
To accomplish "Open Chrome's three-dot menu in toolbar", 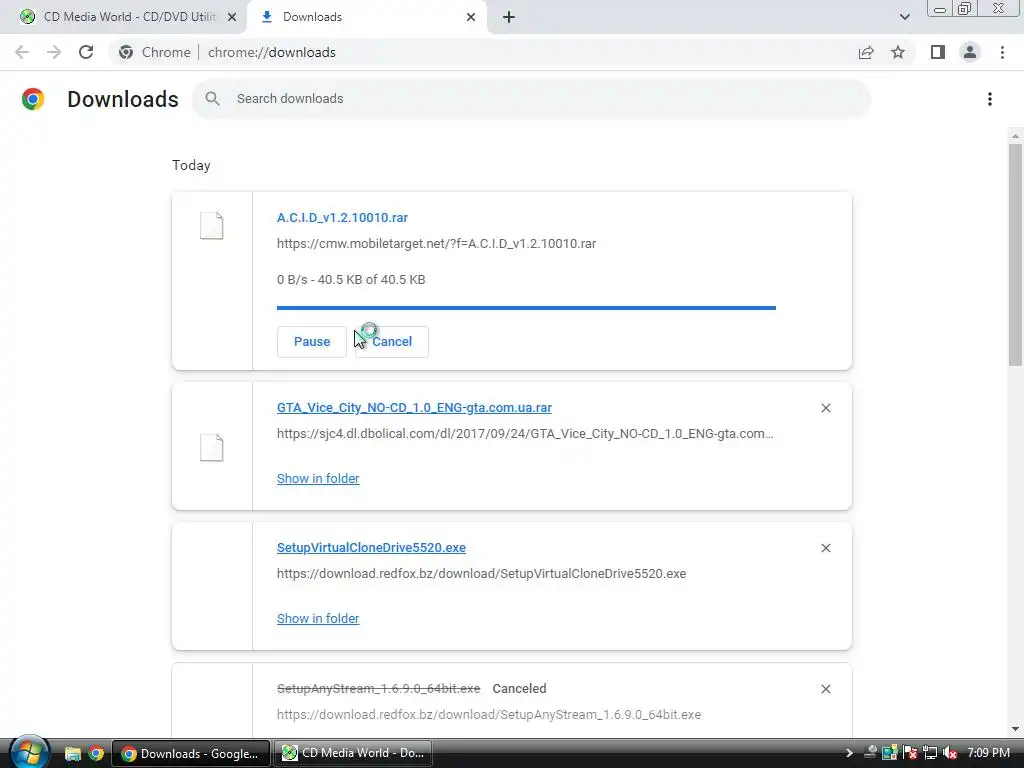I will 1002,52.
